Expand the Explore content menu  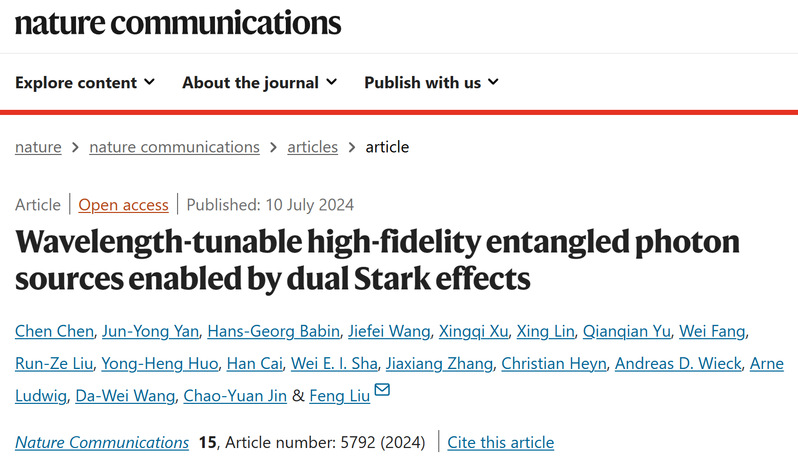point(85,82)
